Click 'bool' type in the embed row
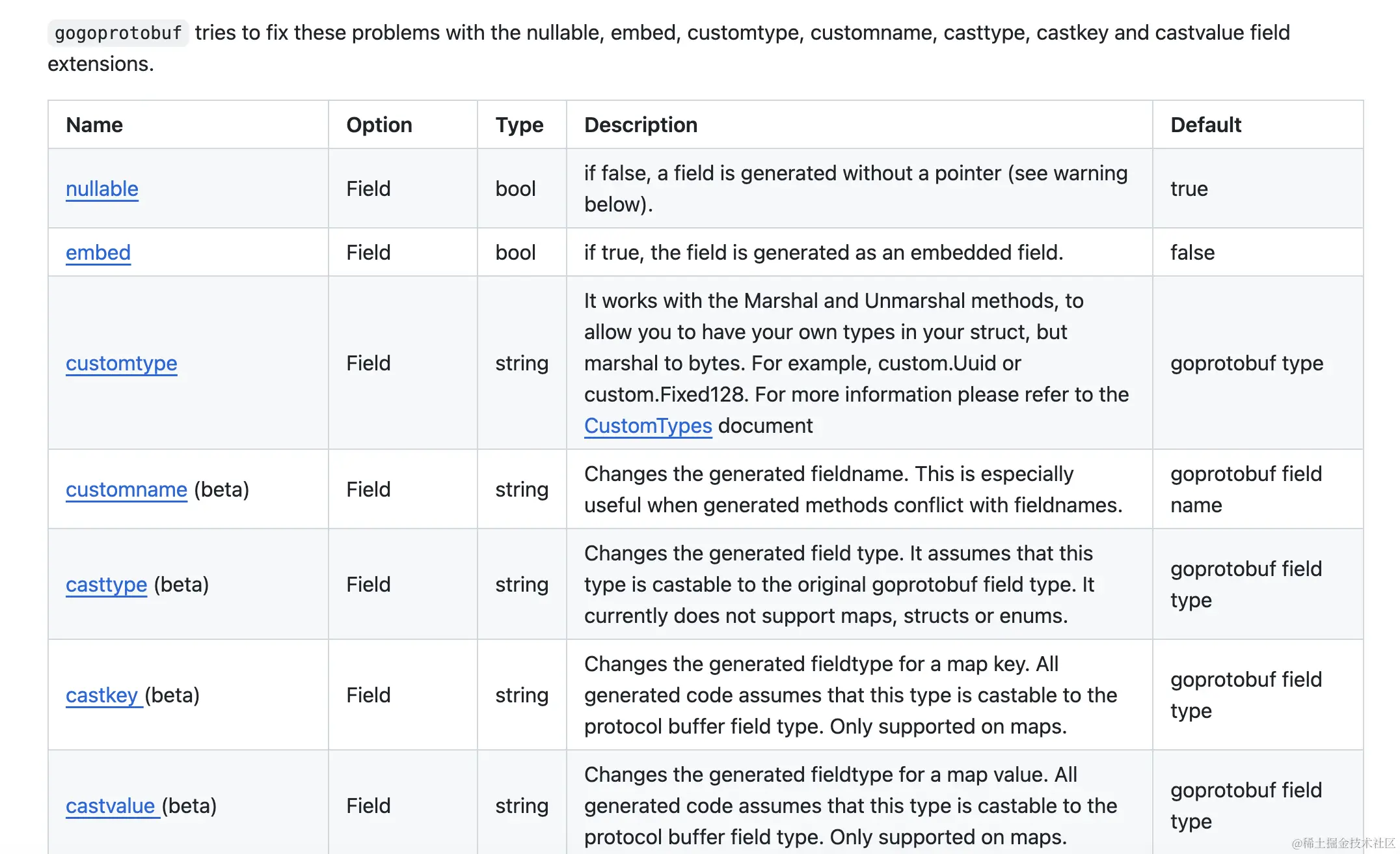This screenshot has width=1400, height=854. click(x=515, y=253)
